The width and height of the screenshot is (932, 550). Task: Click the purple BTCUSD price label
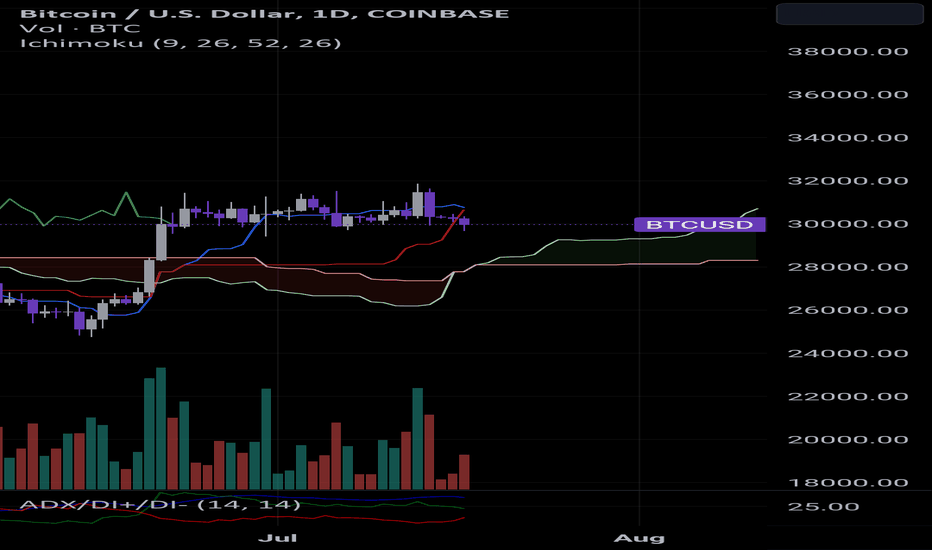(x=700, y=225)
